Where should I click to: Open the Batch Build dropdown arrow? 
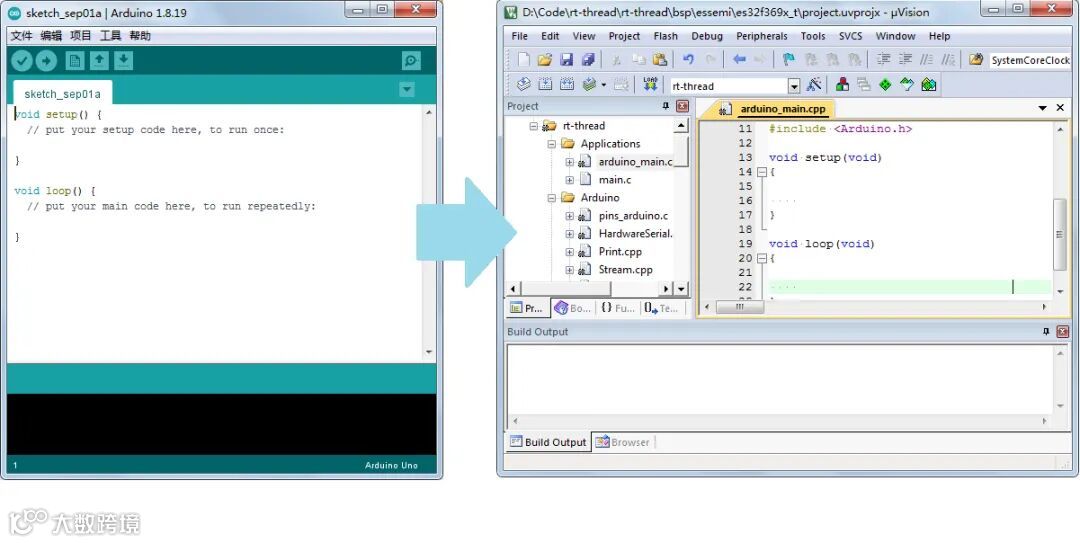[x=603, y=85]
